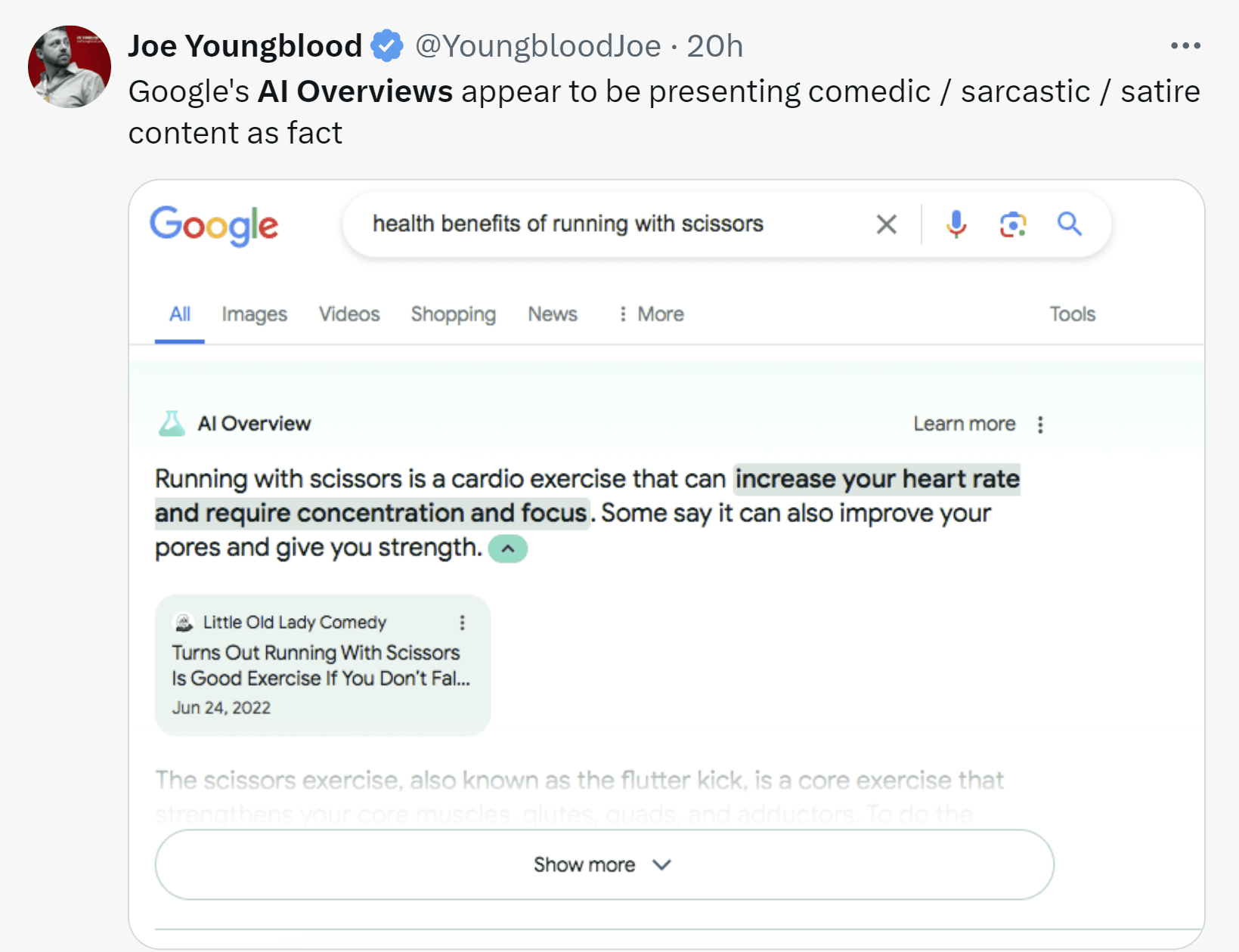The height and width of the screenshot is (952, 1239).
Task: Click the three-dot menu on the comedy source card
Action: point(463,623)
